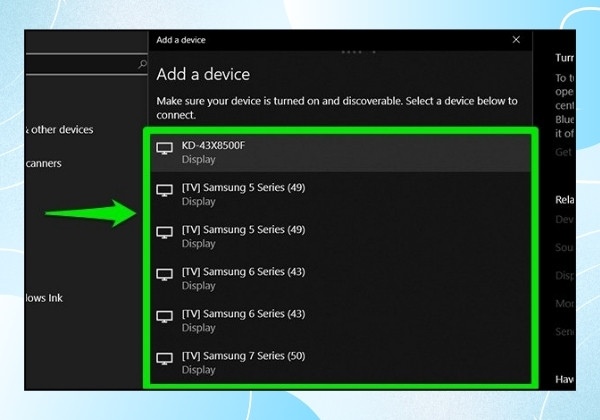Click monitor icon beside Samsung 7 Series (50)
The width and height of the screenshot is (600, 420).
click(x=165, y=359)
